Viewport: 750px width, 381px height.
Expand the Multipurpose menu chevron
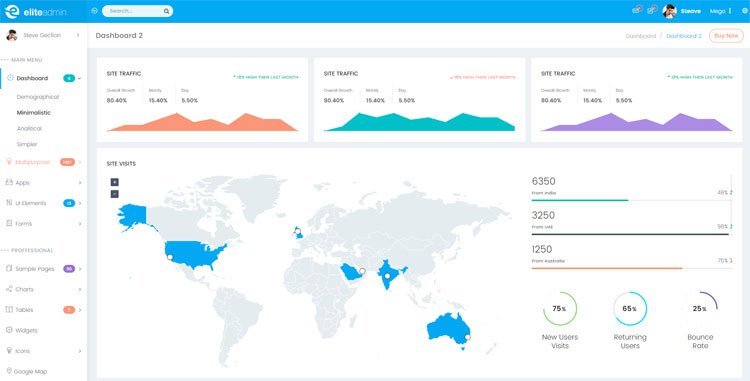click(x=80, y=162)
